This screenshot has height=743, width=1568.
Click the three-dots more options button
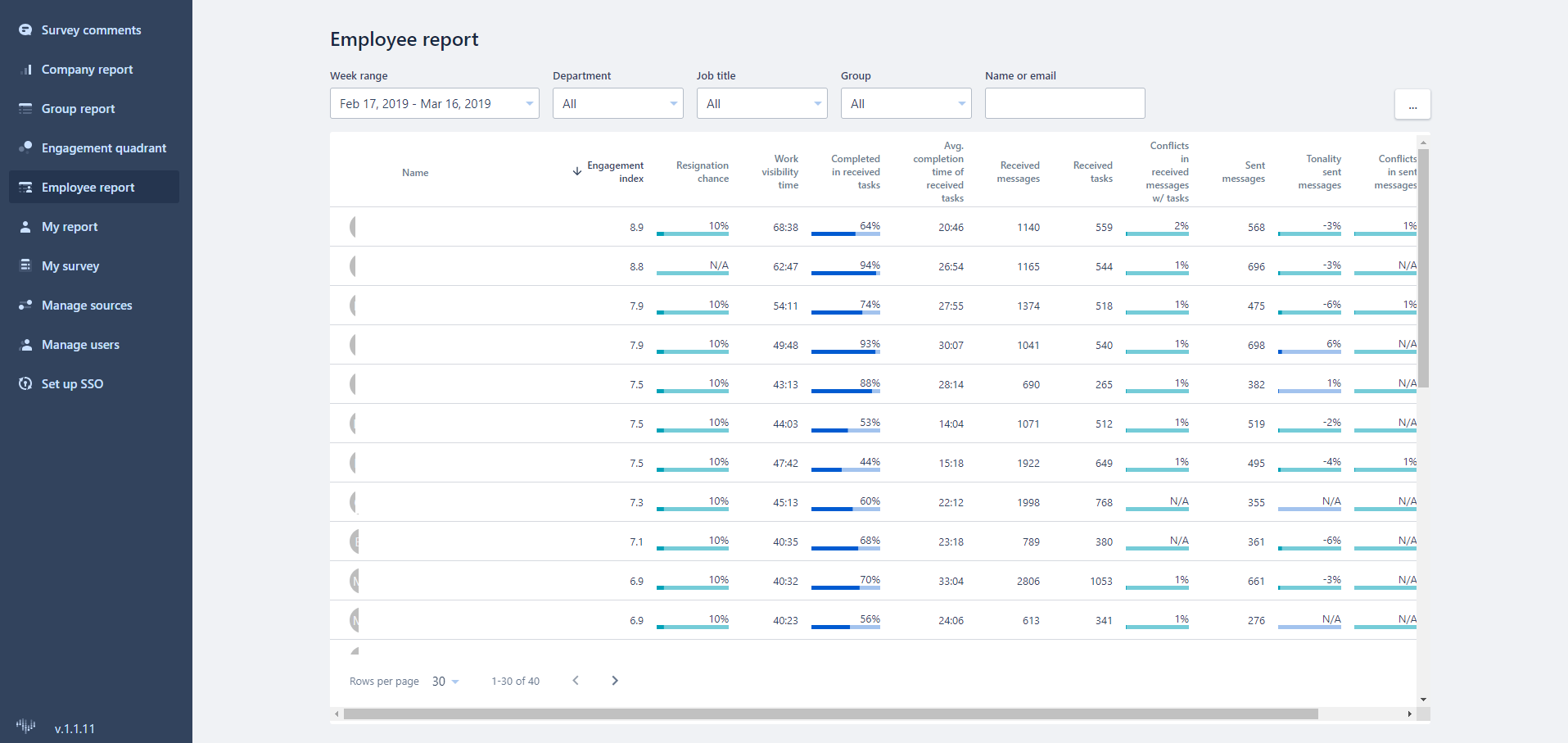coord(1412,105)
